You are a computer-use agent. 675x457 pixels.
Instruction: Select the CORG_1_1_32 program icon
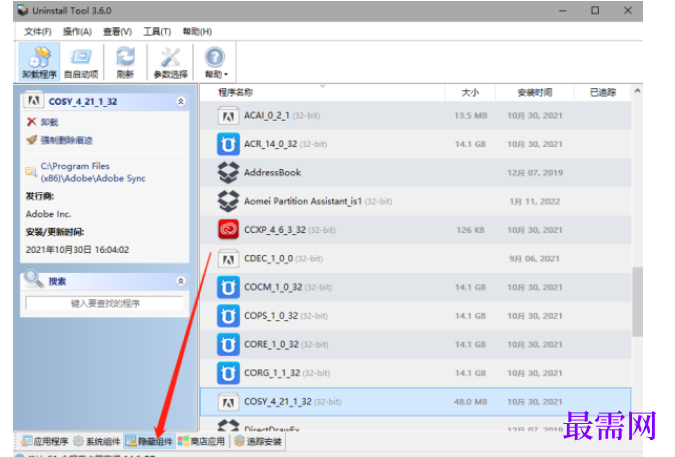coord(228,373)
